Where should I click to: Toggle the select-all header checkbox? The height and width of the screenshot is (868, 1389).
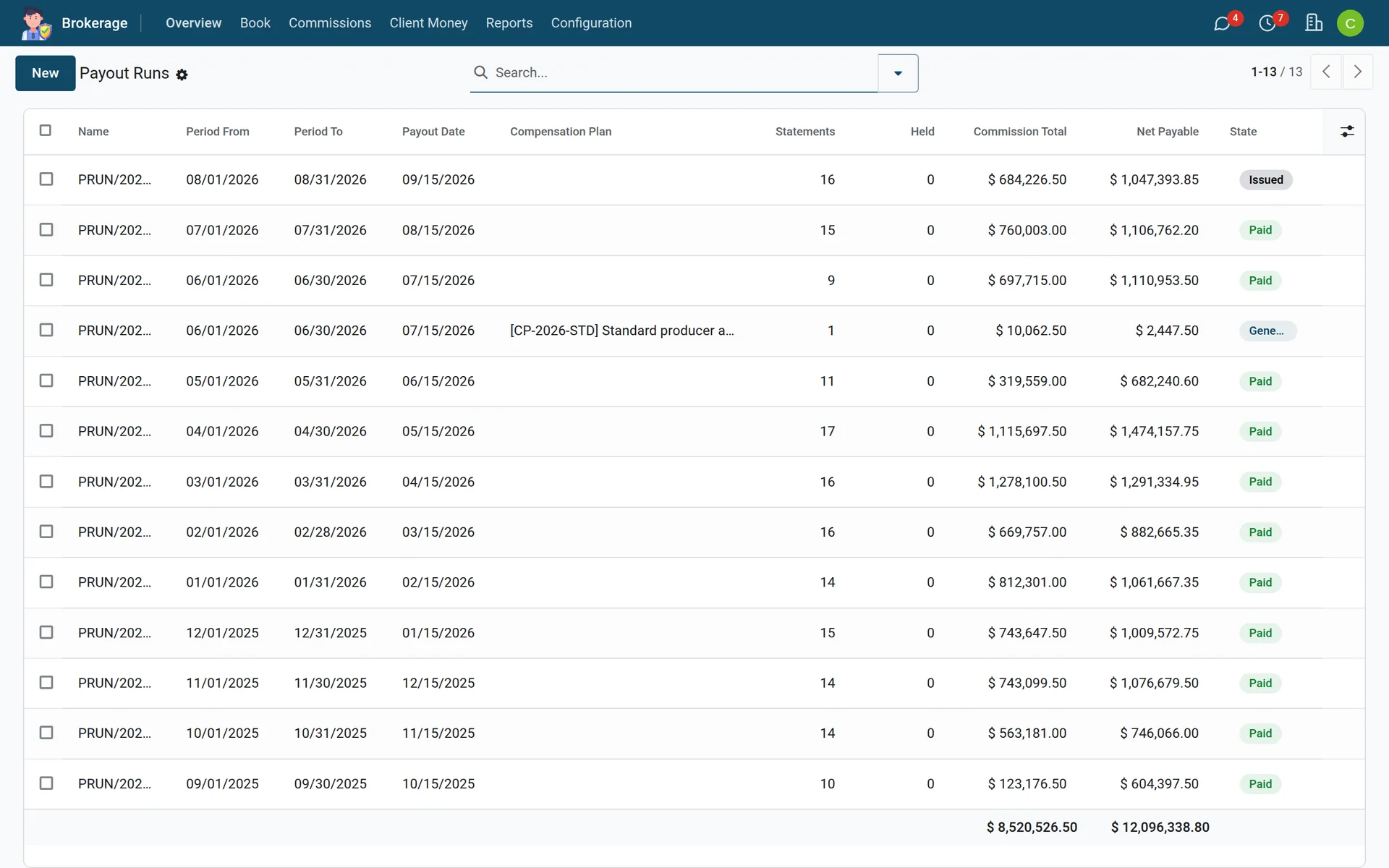[46, 130]
